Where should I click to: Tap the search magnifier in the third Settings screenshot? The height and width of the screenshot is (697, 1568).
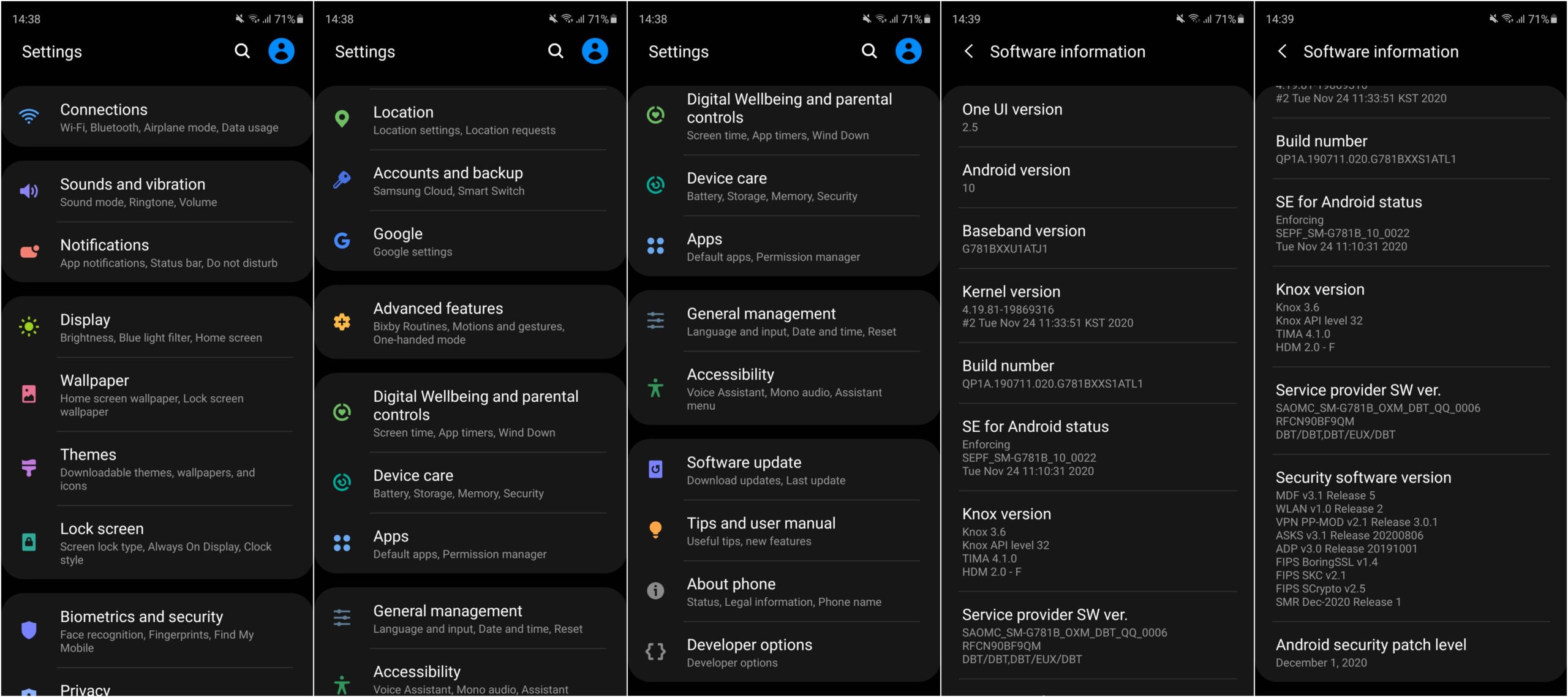pyautogui.click(x=870, y=51)
